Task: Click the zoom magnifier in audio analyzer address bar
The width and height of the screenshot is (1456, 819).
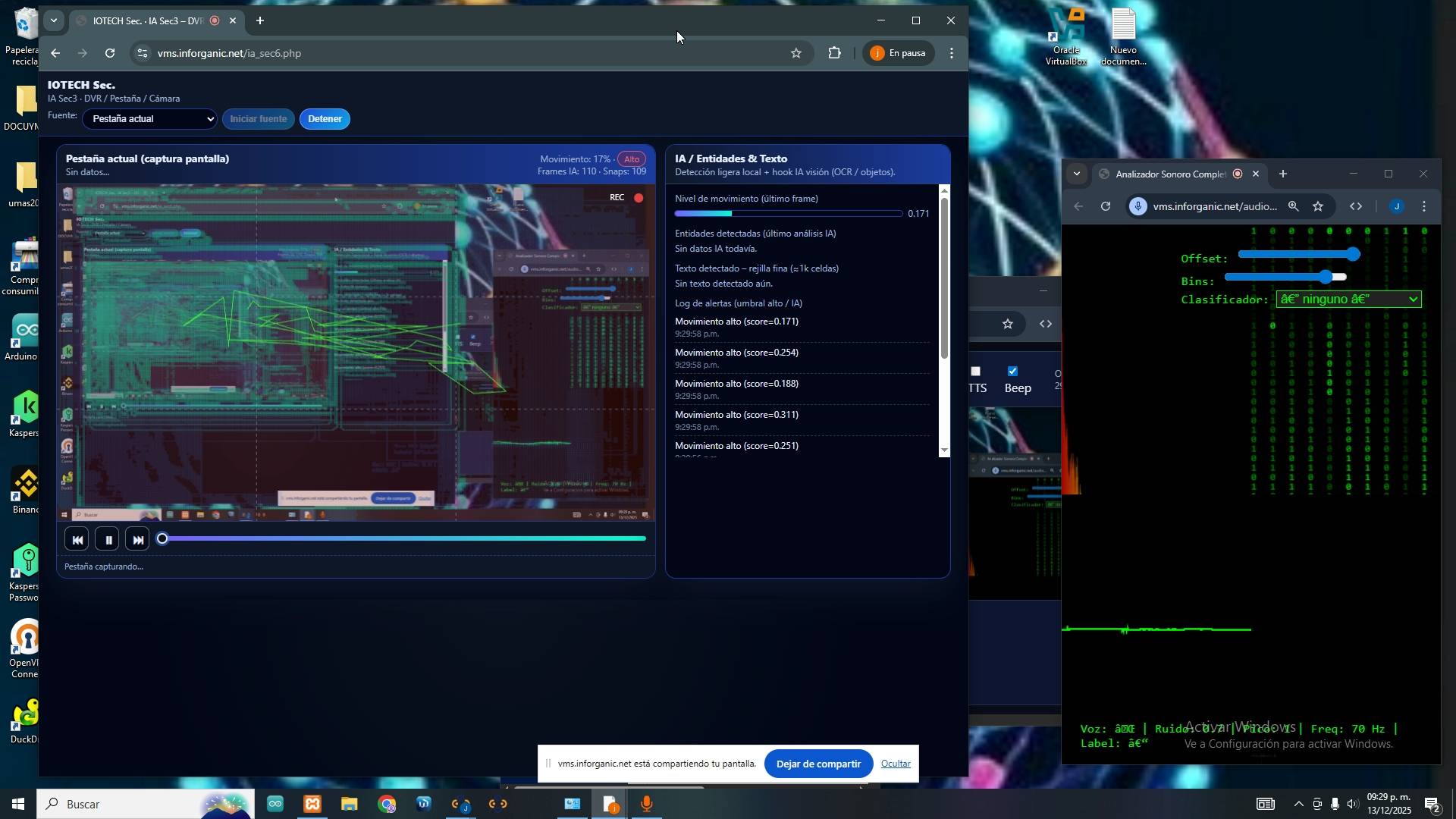Action: (1293, 206)
